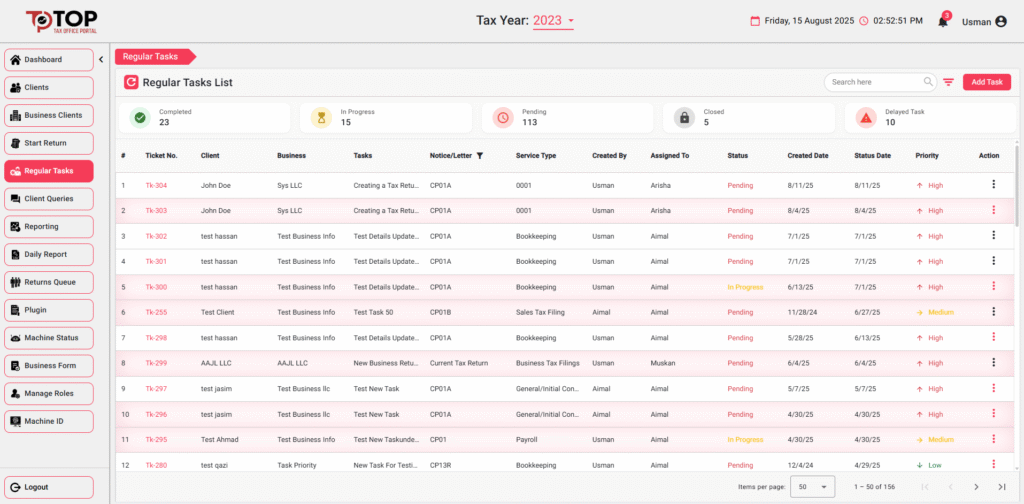The height and width of the screenshot is (504, 1024).
Task: Collapse the sidebar with the chevron arrow
Action: pos(102,59)
